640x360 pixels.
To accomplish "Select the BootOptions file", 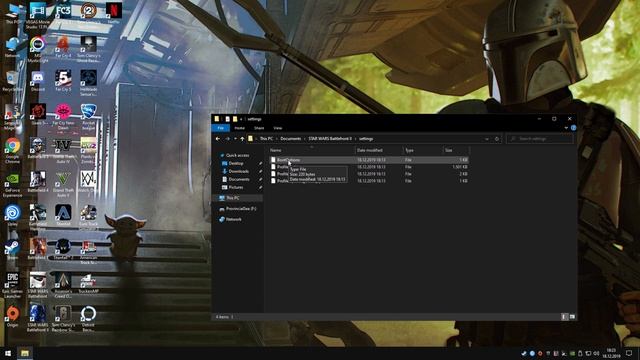I will [x=369, y=160].
